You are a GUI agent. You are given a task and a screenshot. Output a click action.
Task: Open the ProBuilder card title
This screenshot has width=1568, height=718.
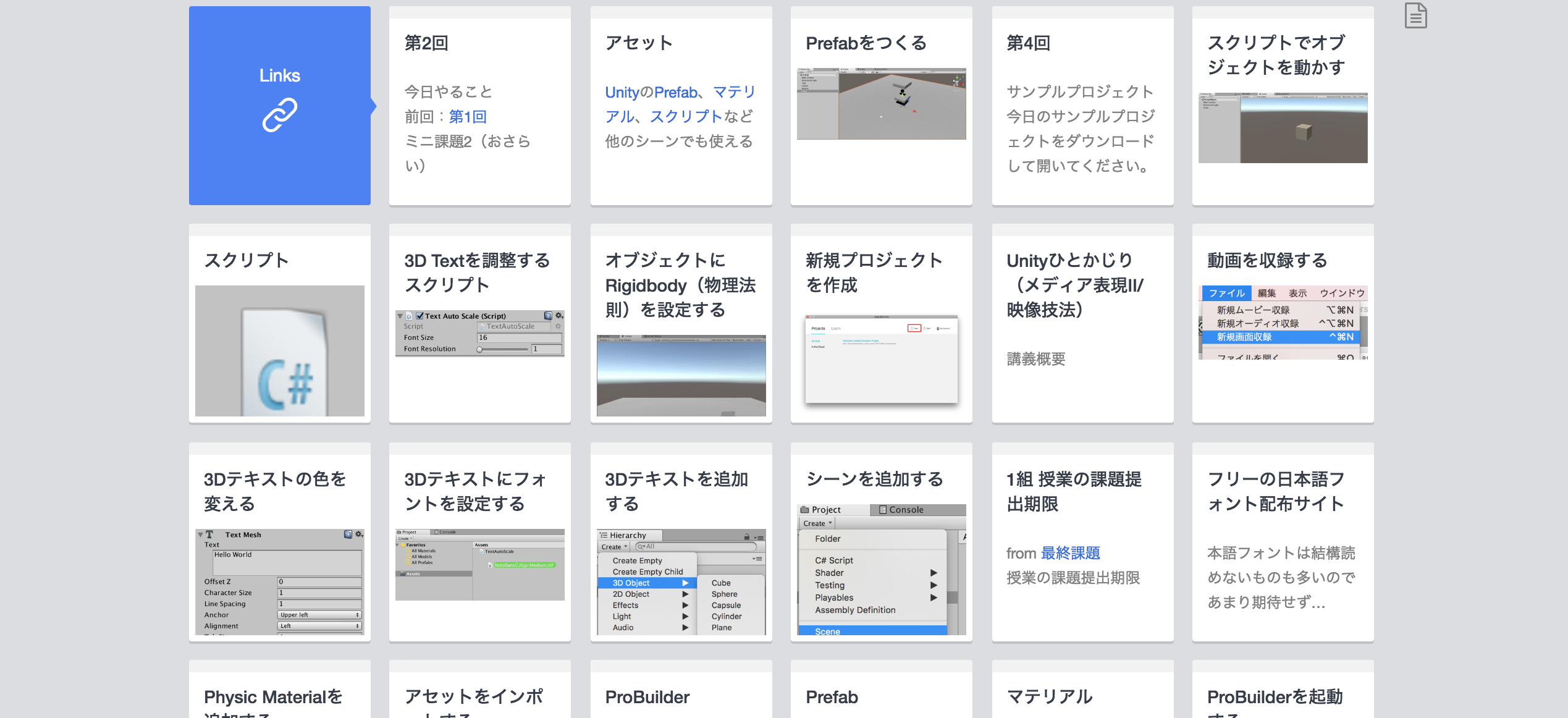[647, 697]
